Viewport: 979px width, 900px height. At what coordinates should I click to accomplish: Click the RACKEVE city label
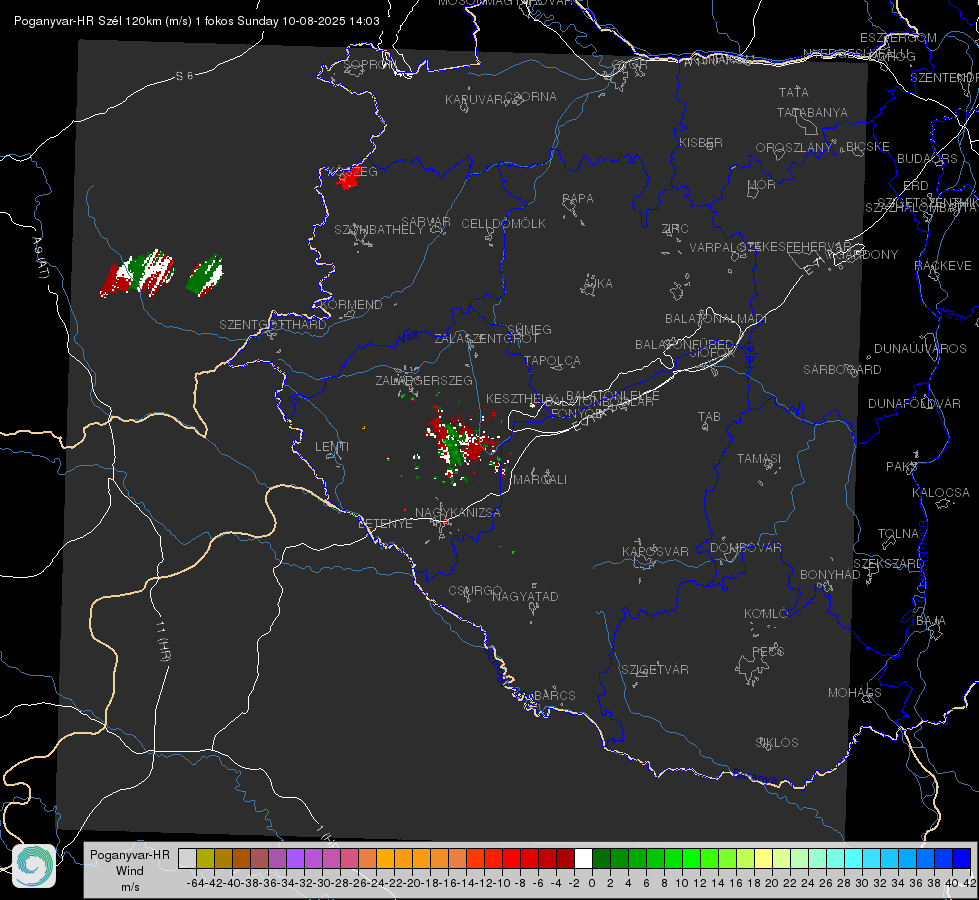(943, 266)
